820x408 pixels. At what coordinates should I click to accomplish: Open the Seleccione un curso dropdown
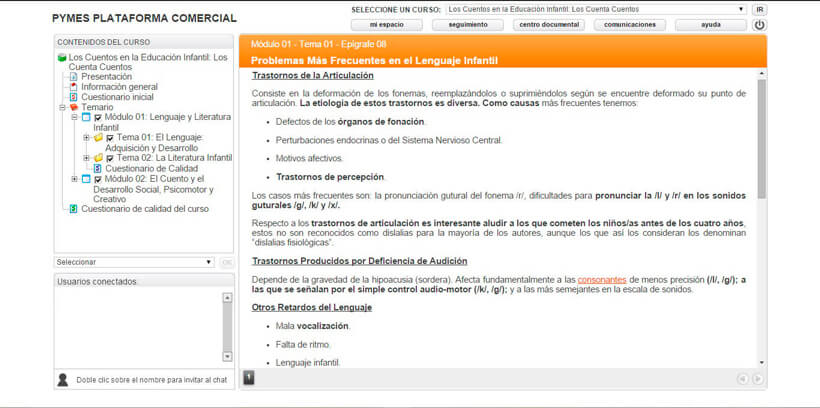coord(596,9)
